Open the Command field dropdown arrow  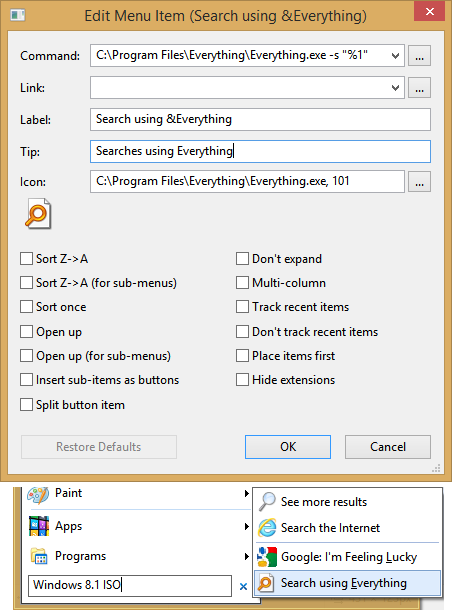395,56
